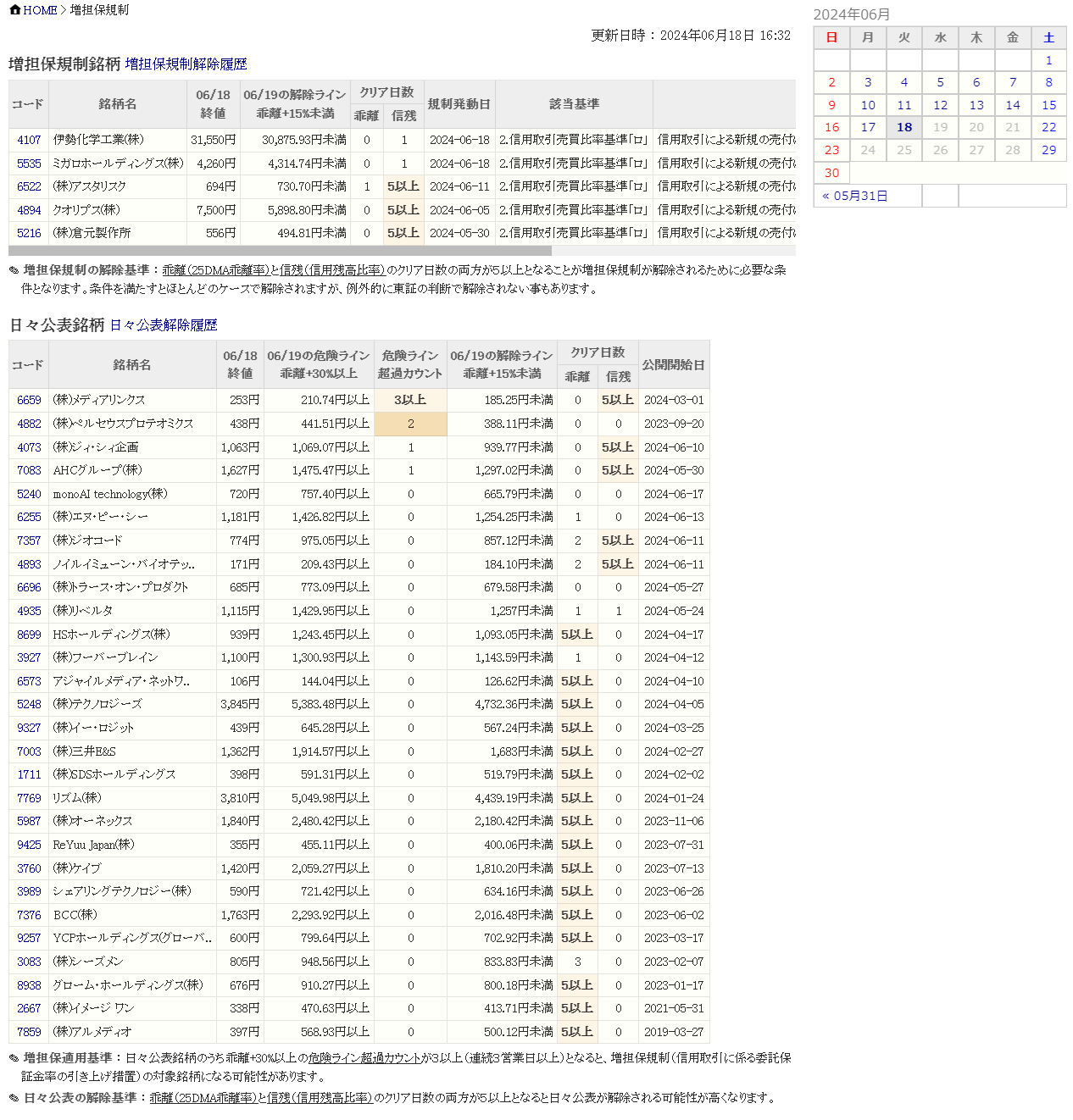Open stock code 7376 link
Viewport: 1073px width, 1120px height.
(29, 915)
